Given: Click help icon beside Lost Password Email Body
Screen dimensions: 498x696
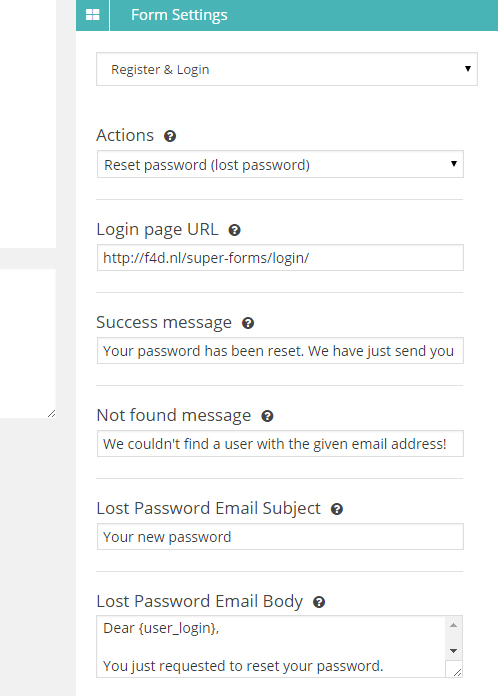Looking at the screenshot, I should pos(319,602).
